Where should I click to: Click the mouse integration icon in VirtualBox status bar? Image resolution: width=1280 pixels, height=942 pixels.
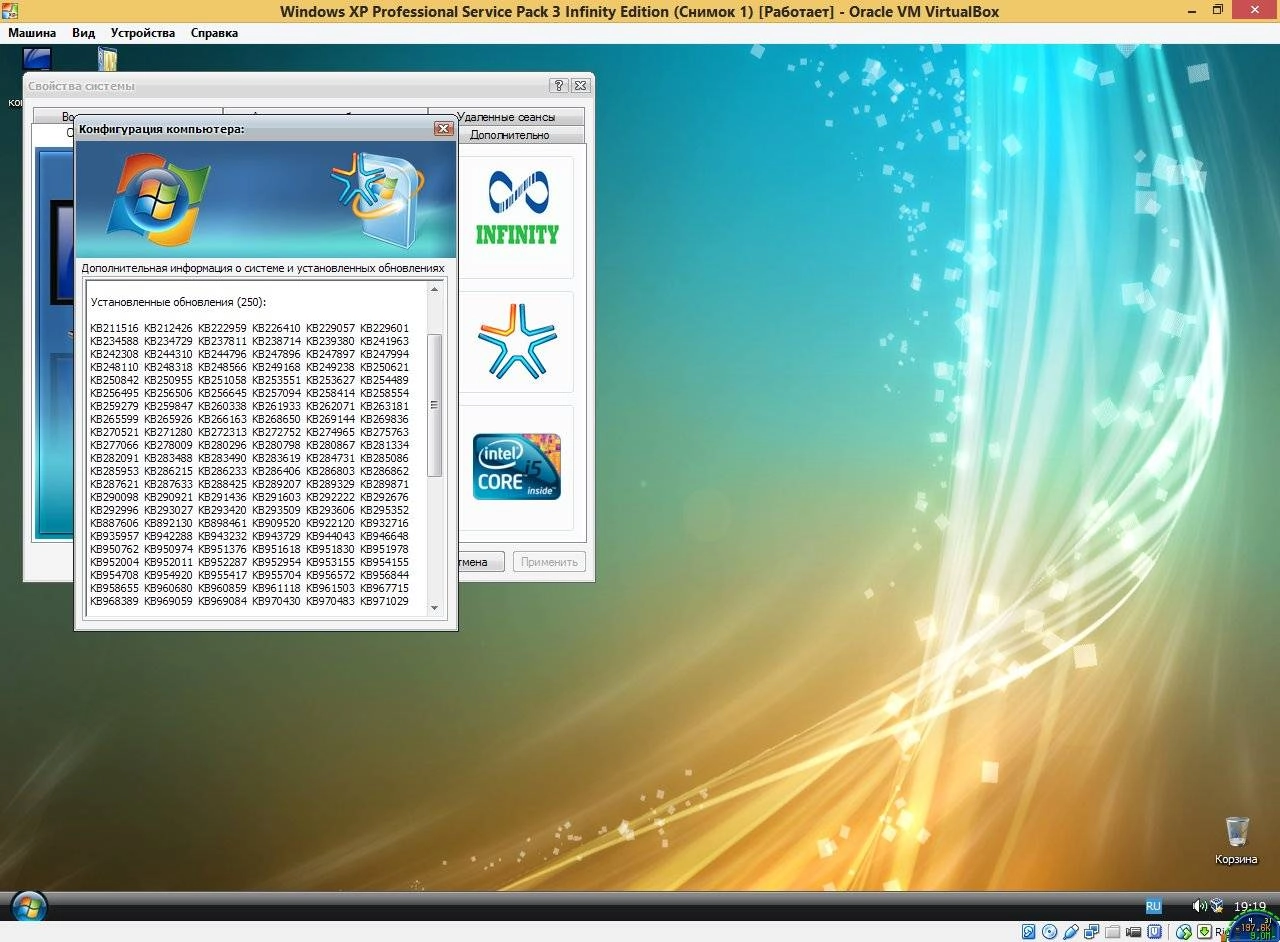(x=1184, y=932)
